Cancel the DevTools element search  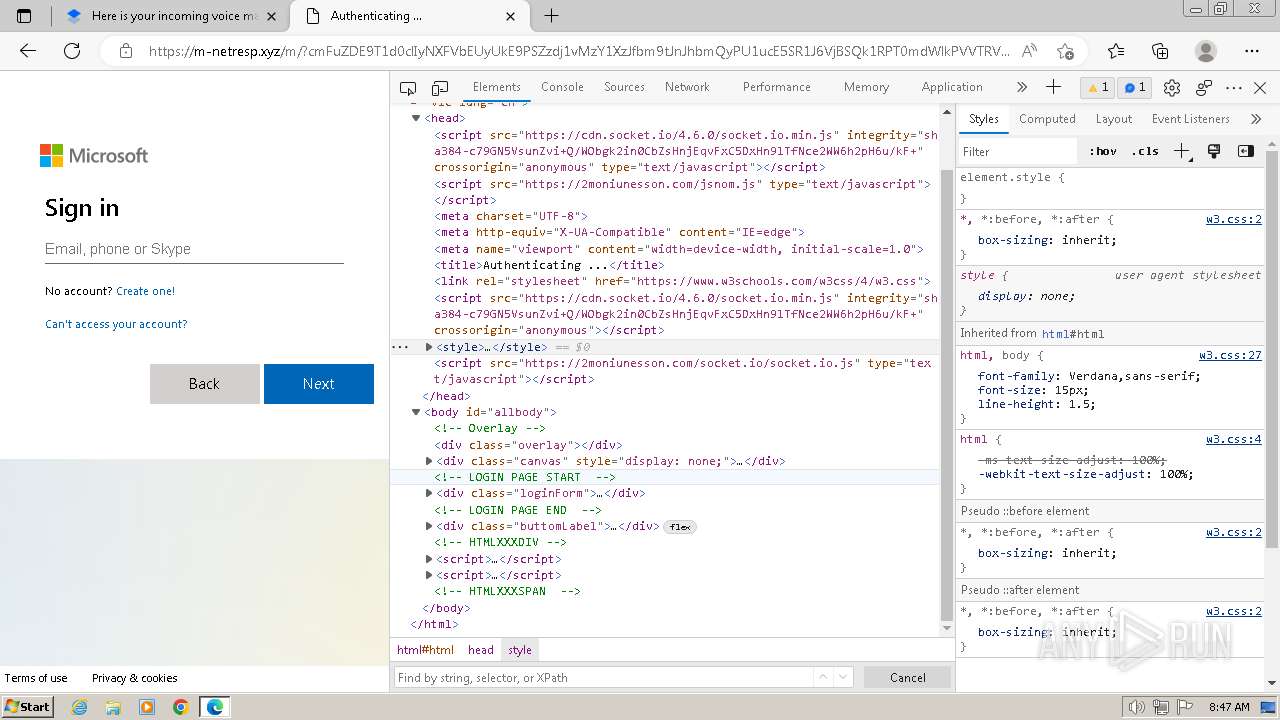[908, 678]
